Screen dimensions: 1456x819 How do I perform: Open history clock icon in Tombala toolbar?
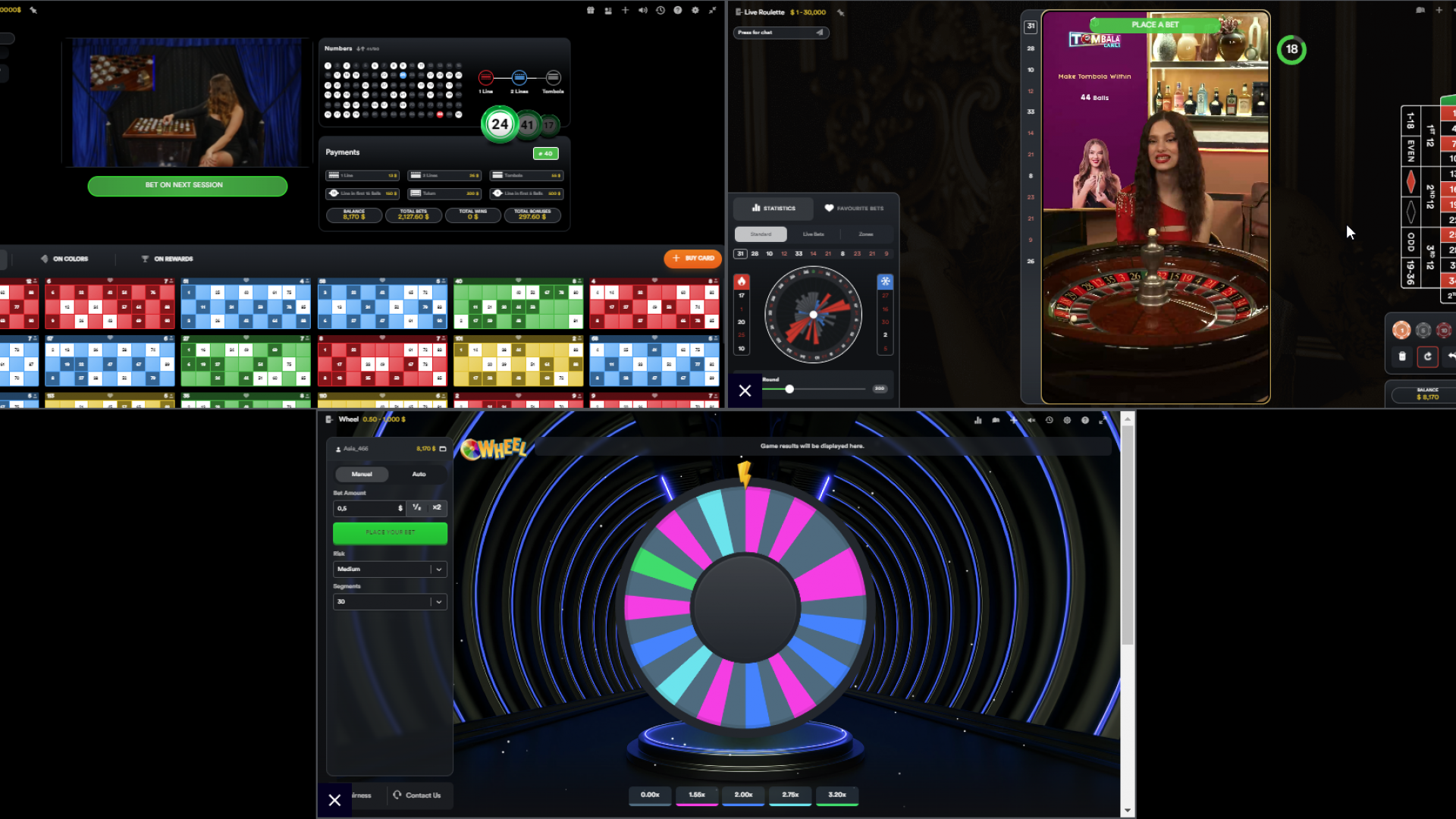tap(661, 11)
